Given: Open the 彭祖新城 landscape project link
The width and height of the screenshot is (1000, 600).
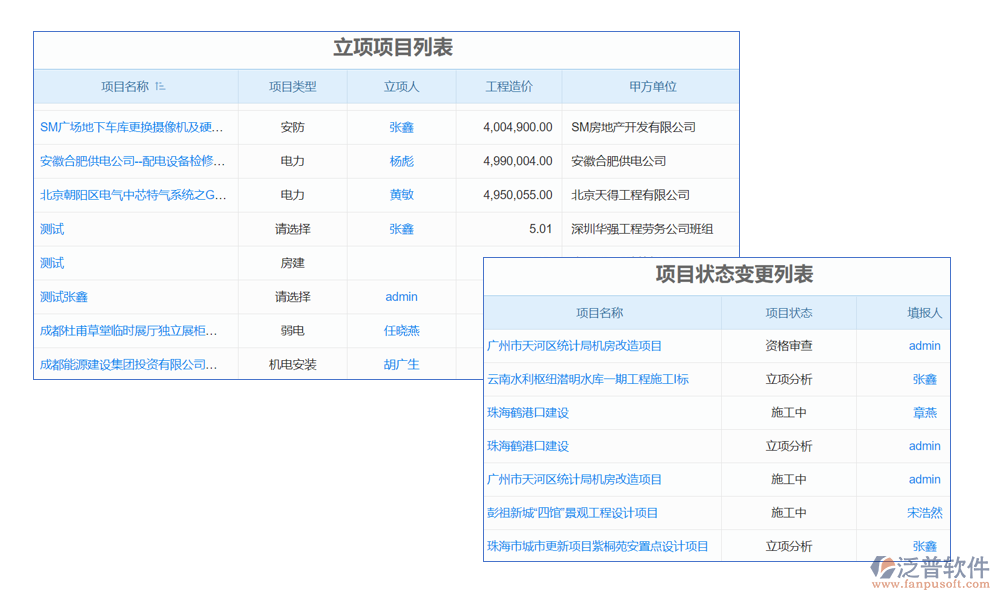Looking at the screenshot, I should point(572,513).
